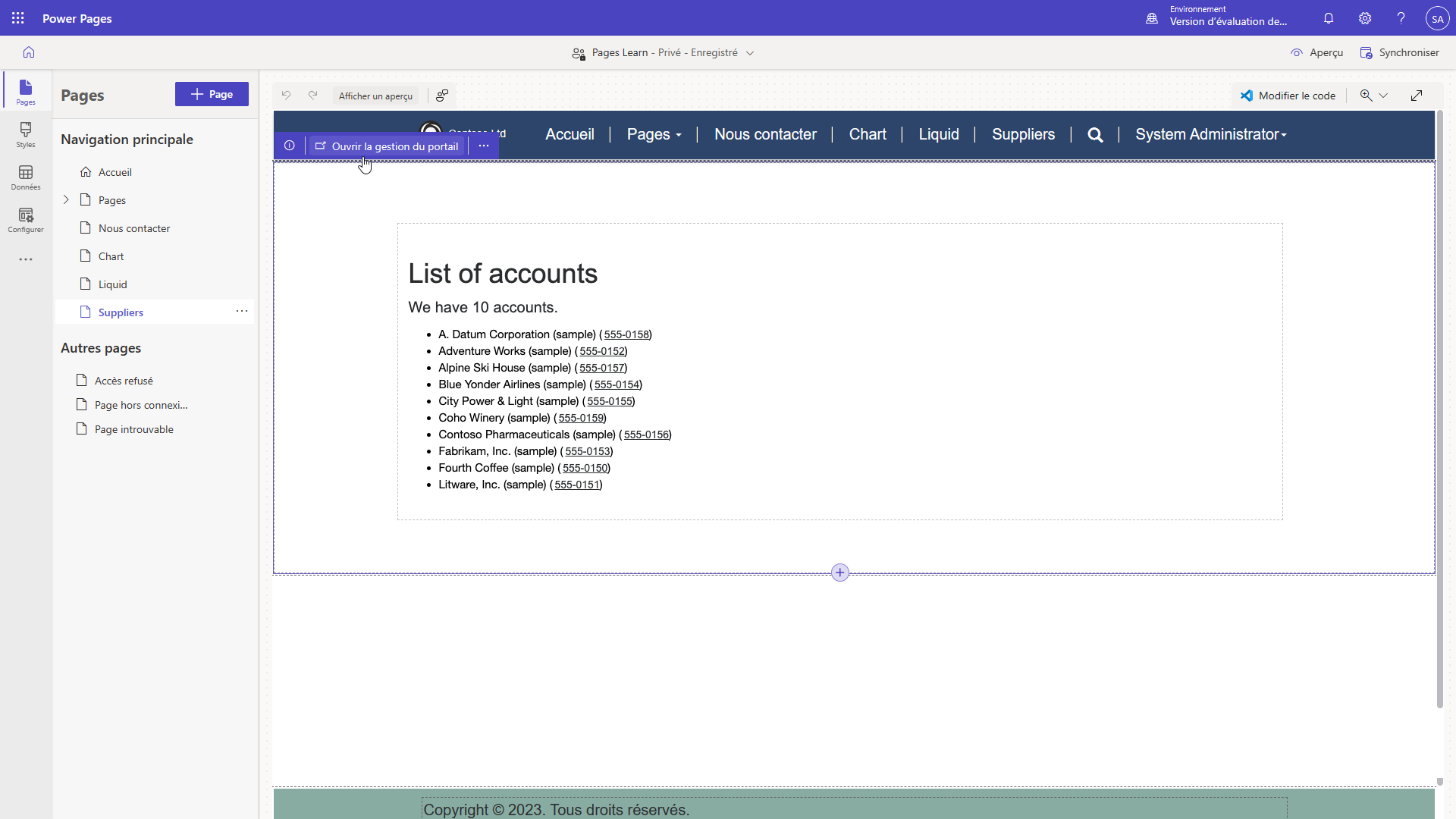Open the Styles workspace in sidebar
Image resolution: width=1456 pixels, height=819 pixels.
coord(26,134)
